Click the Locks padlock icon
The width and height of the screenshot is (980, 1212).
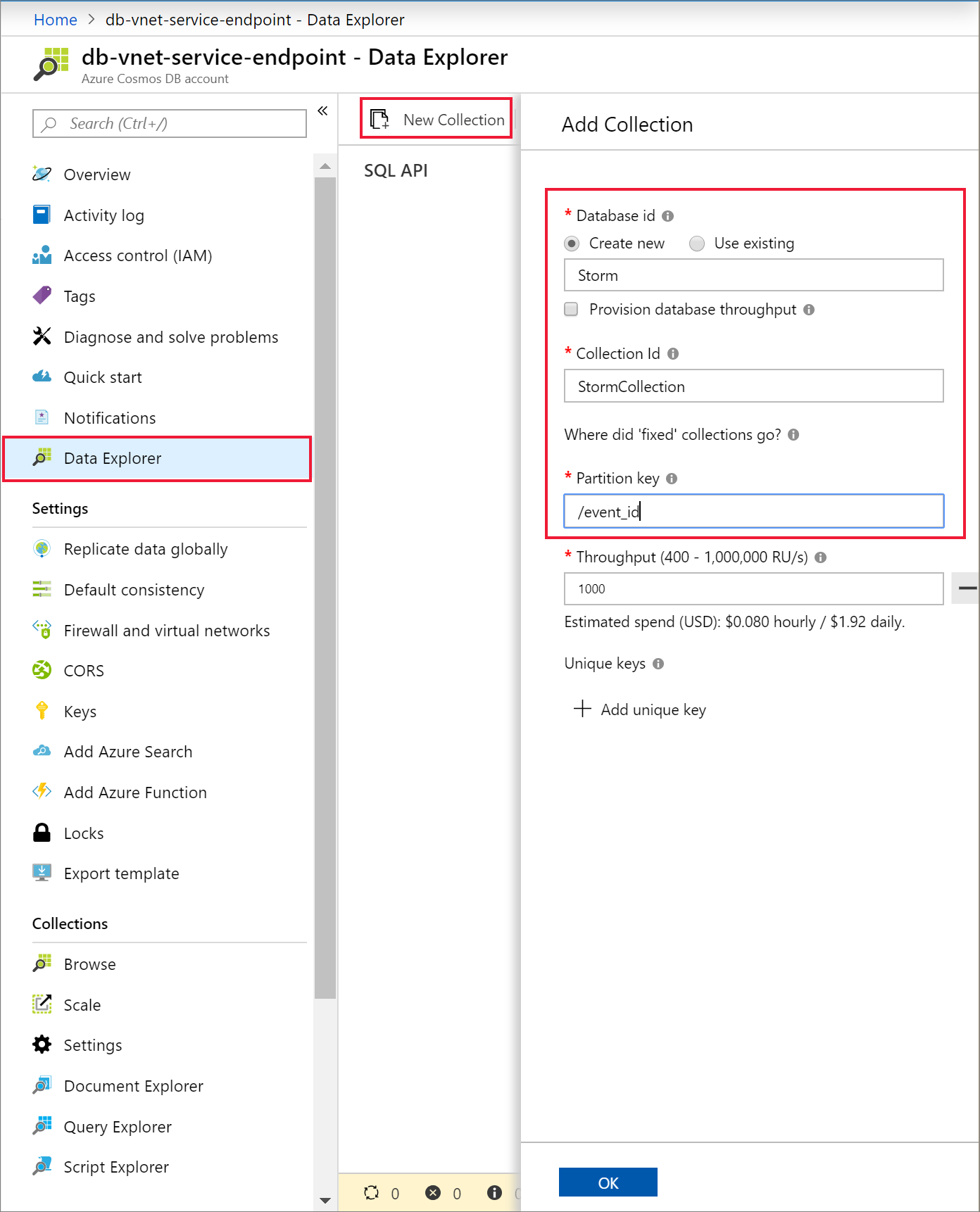(42, 833)
